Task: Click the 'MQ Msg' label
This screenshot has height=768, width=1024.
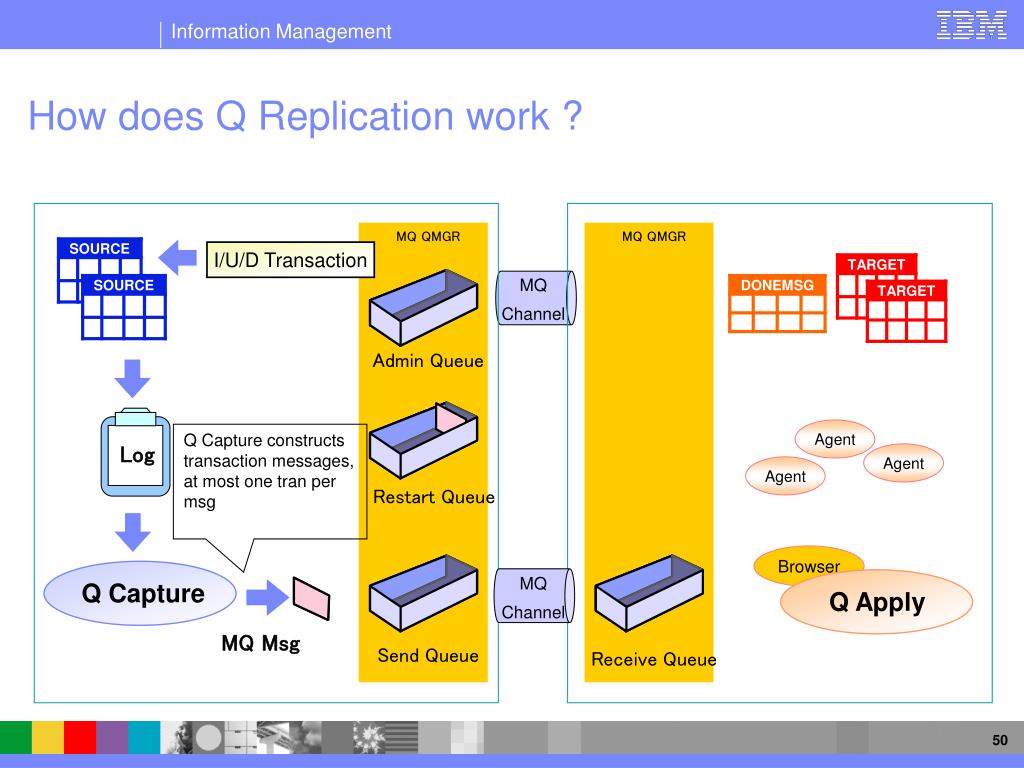Action: (261, 643)
